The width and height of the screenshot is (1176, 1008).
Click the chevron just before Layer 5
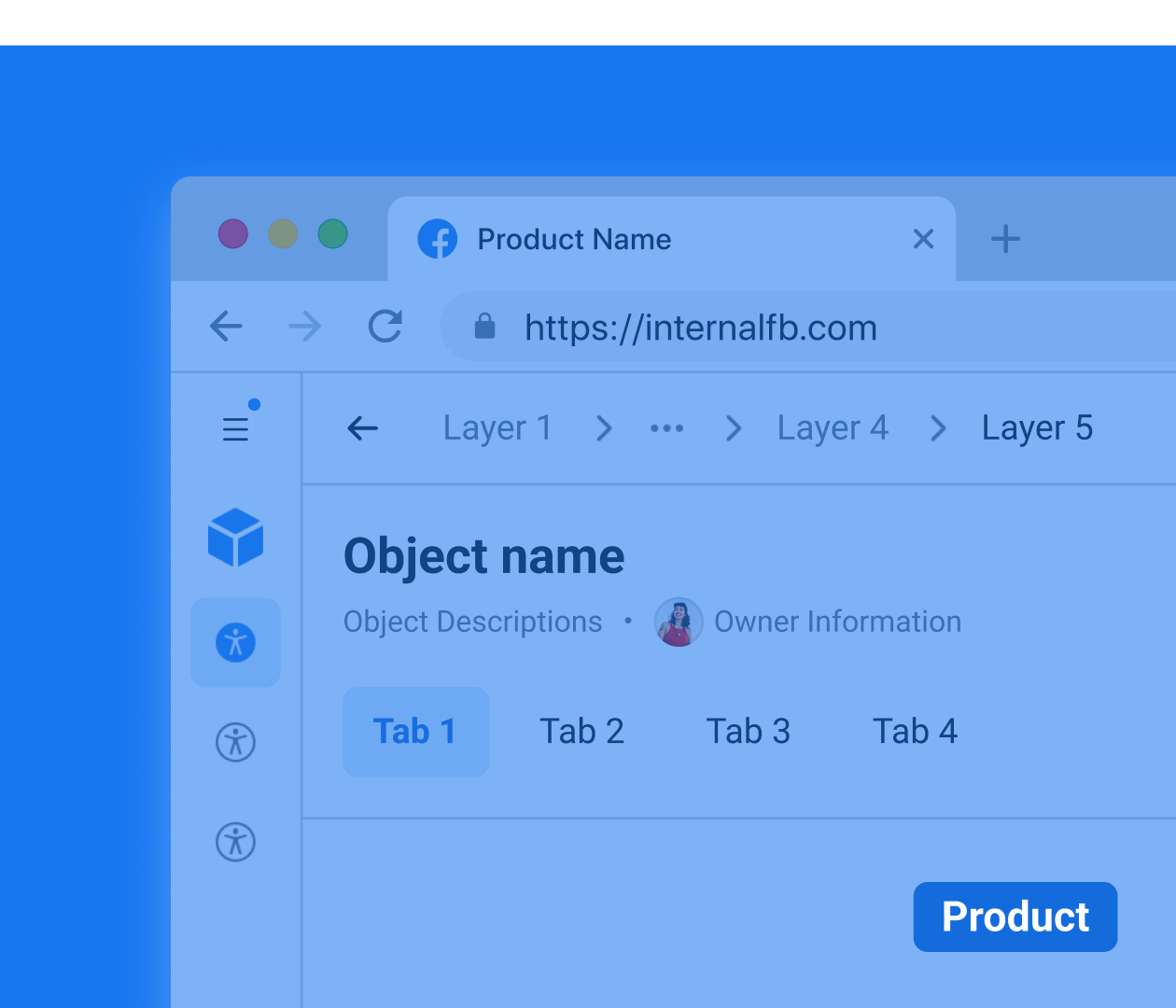[x=938, y=428]
